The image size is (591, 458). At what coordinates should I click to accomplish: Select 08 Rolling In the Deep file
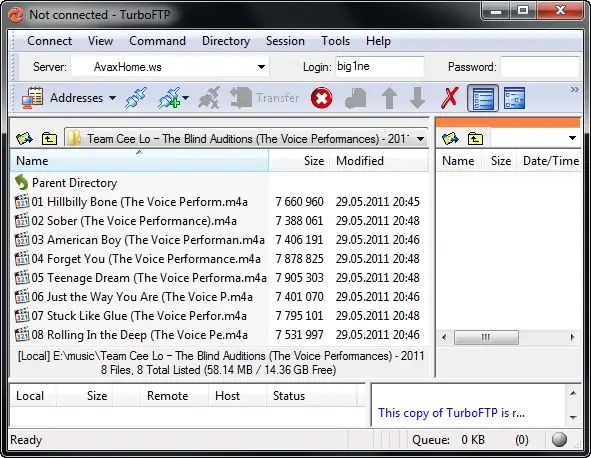(139, 335)
